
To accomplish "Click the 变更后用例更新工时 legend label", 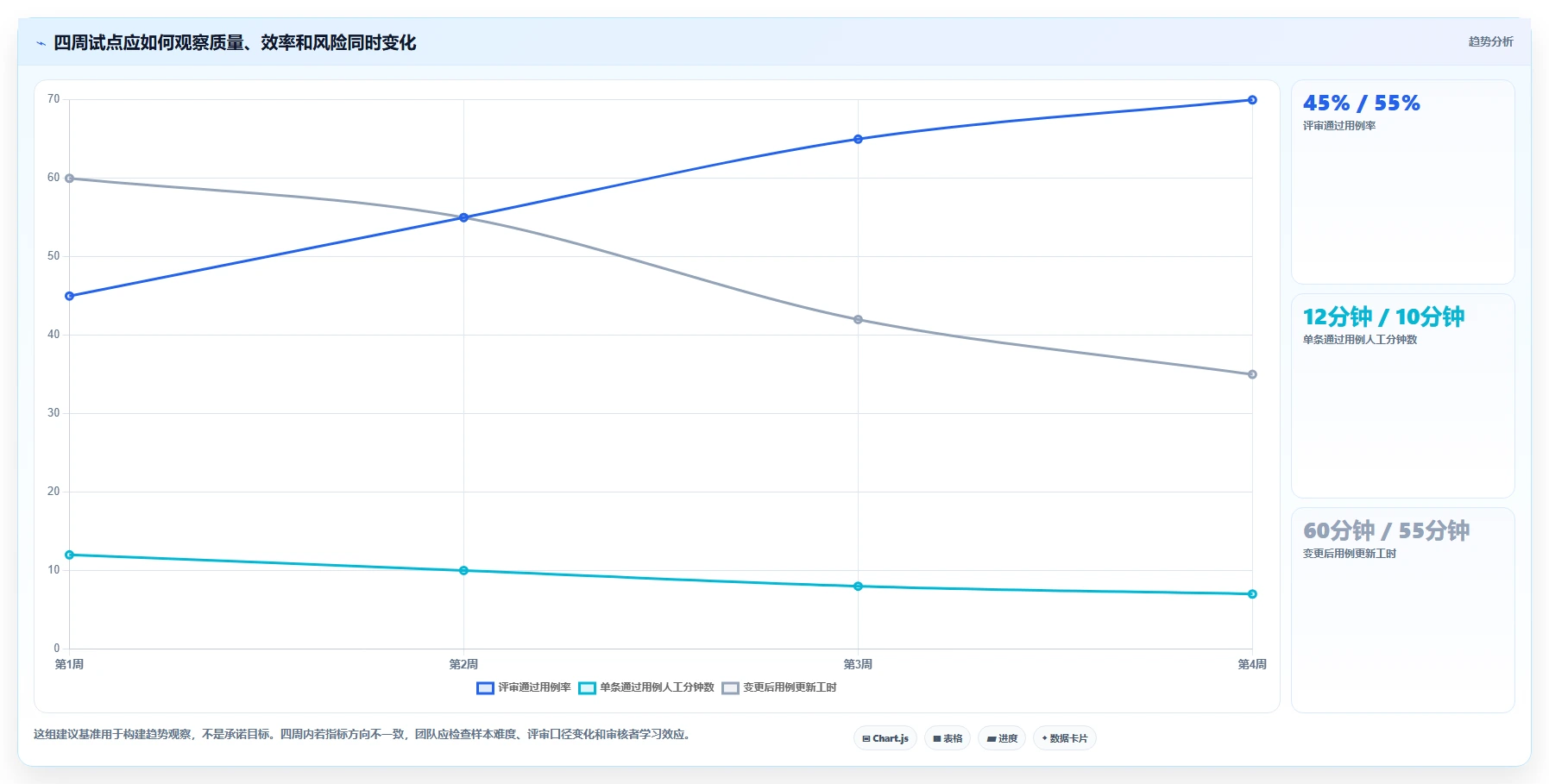I will 790,687.
